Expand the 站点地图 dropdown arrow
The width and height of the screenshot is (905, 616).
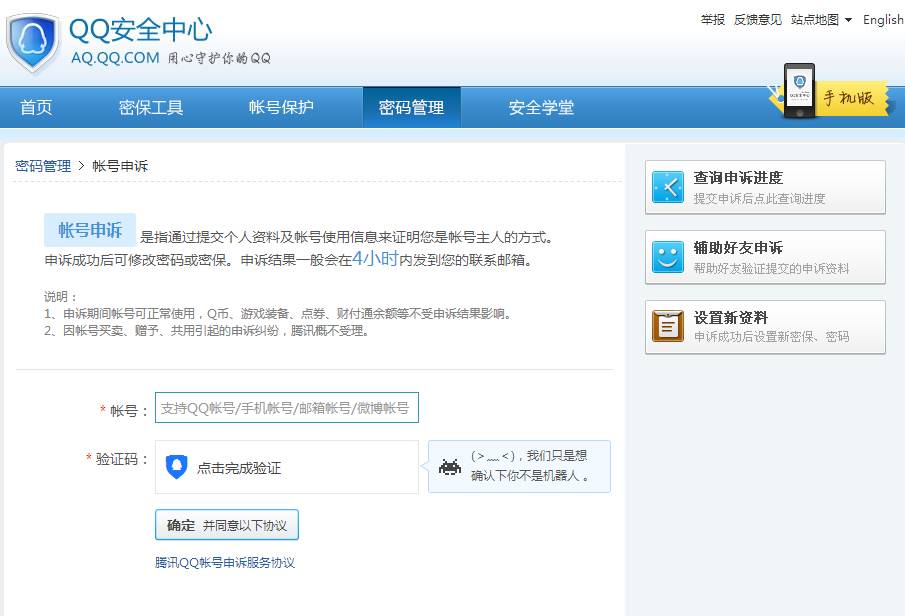coord(848,20)
